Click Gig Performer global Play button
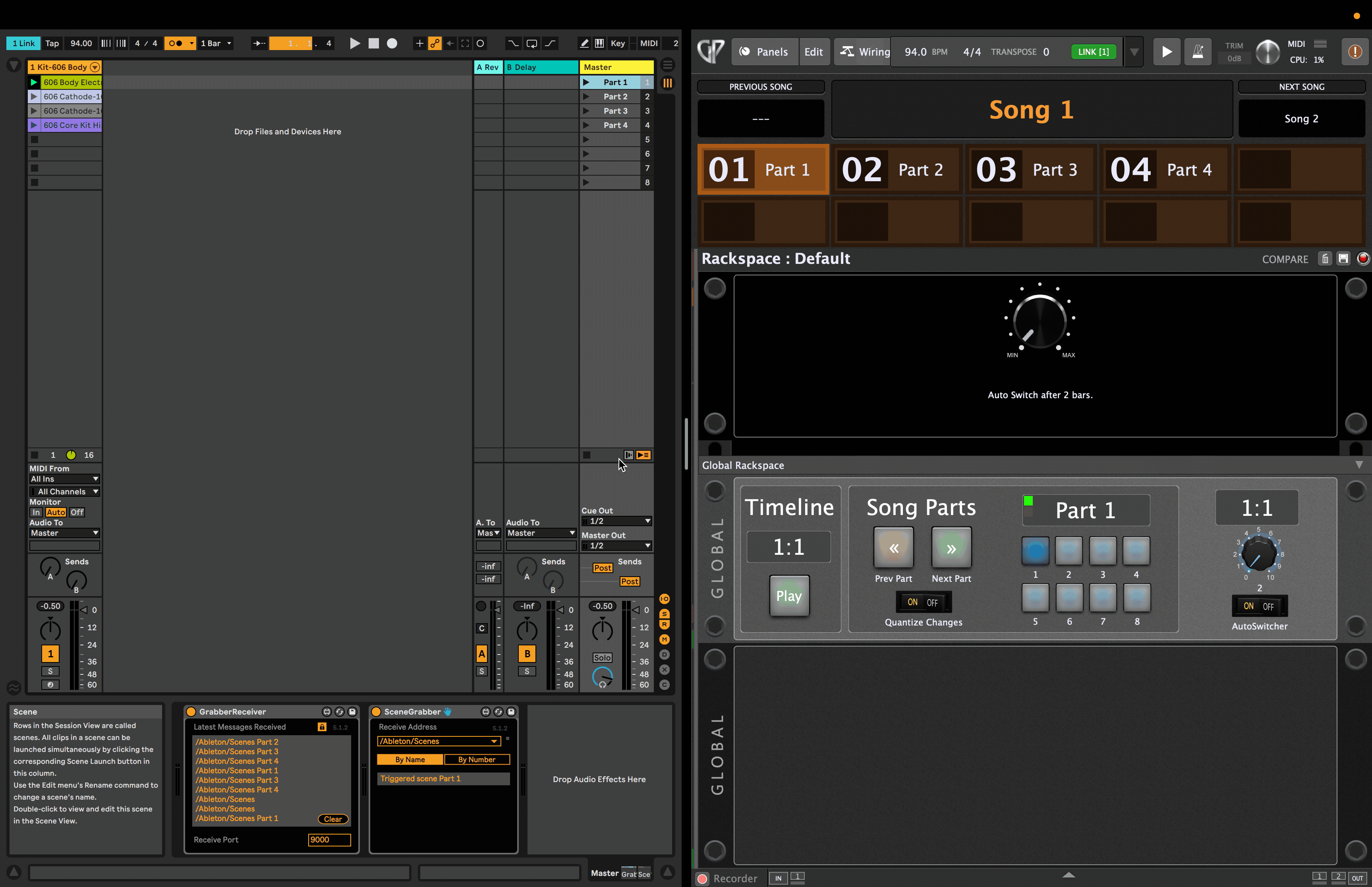The height and width of the screenshot is (887, 1372). 1167,52
